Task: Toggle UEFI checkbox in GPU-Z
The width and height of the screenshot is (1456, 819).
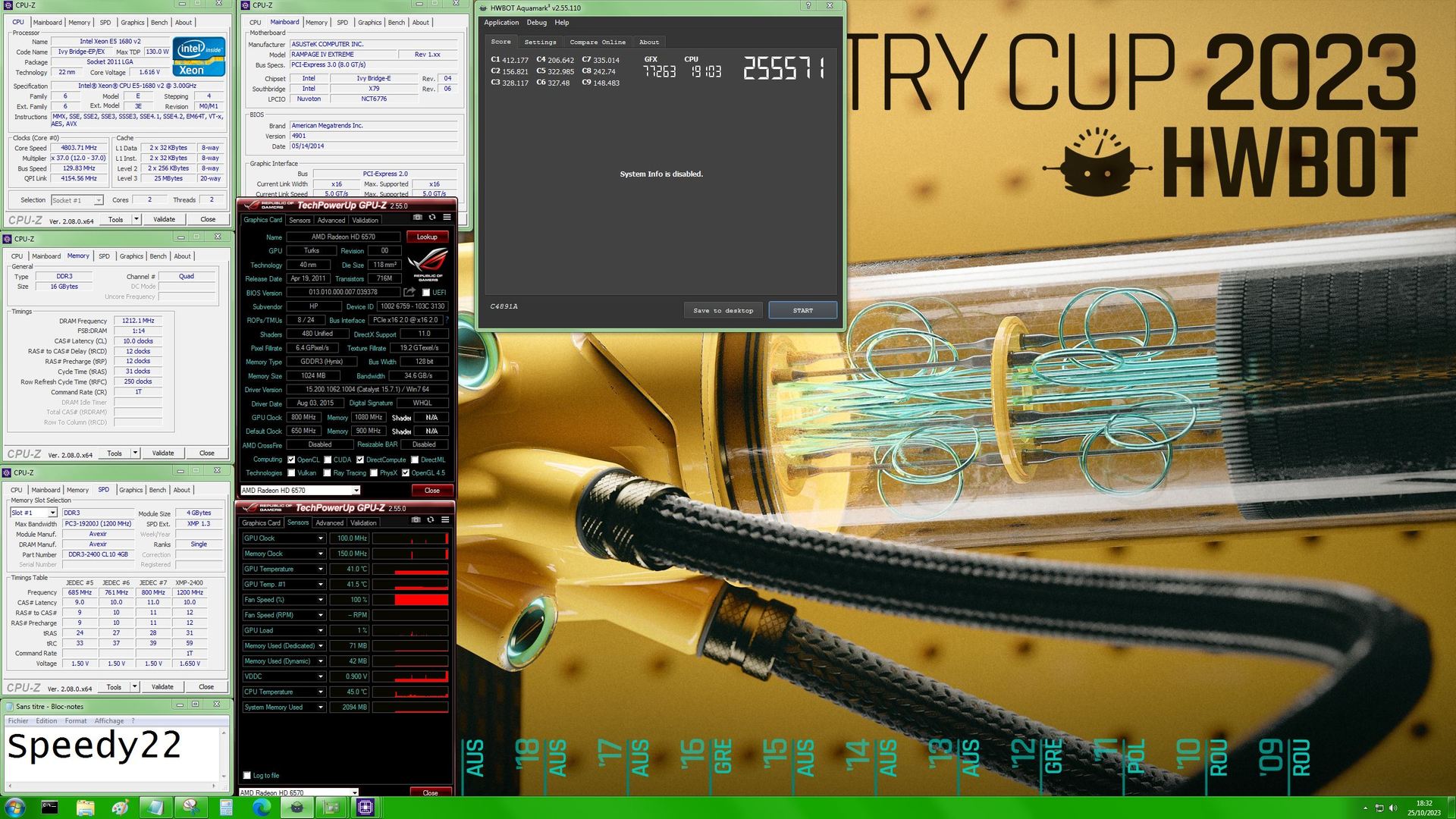Action: pos(425,293)
